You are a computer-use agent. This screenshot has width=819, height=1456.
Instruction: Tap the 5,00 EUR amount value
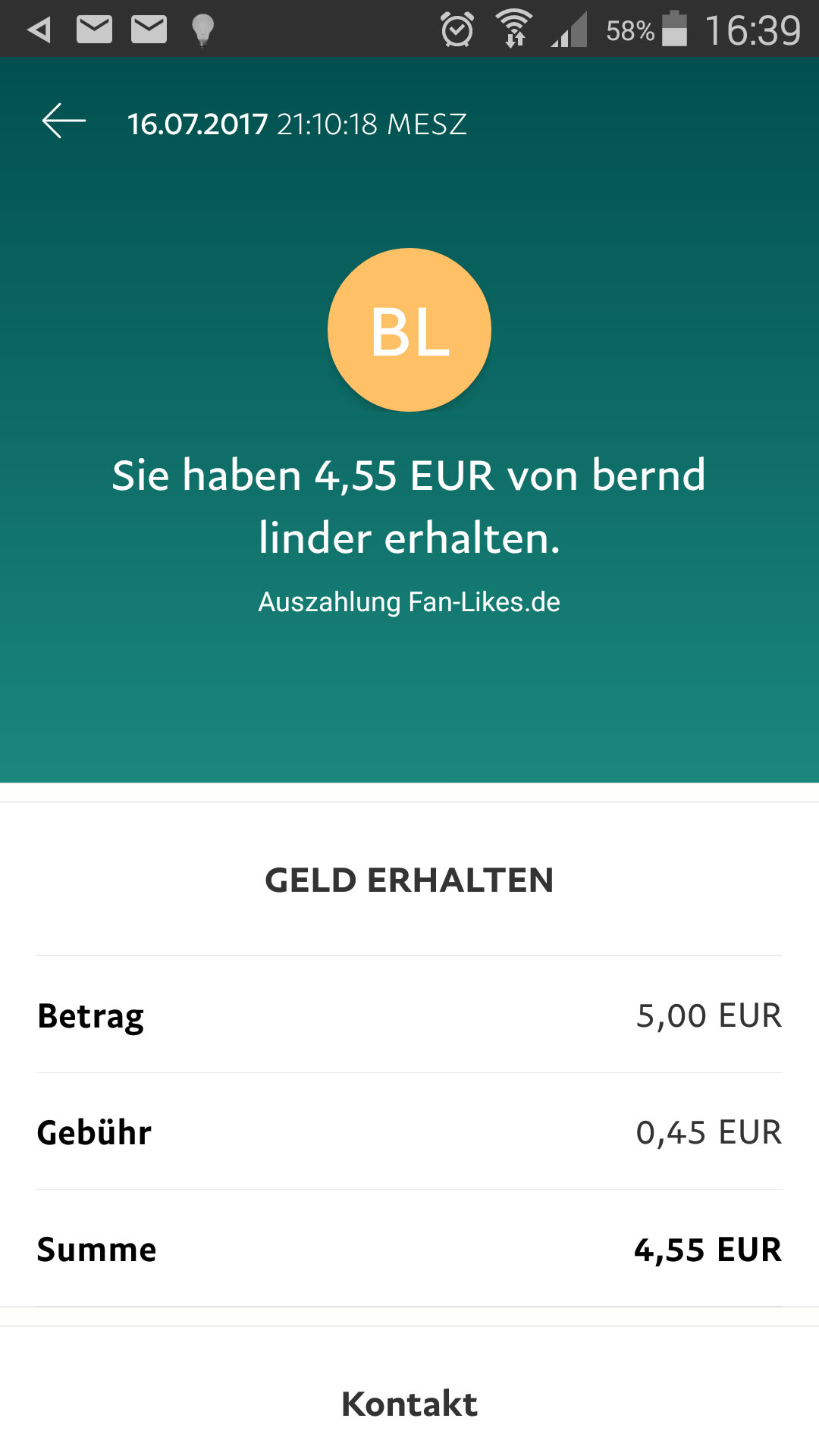(x=709, y=1015)
